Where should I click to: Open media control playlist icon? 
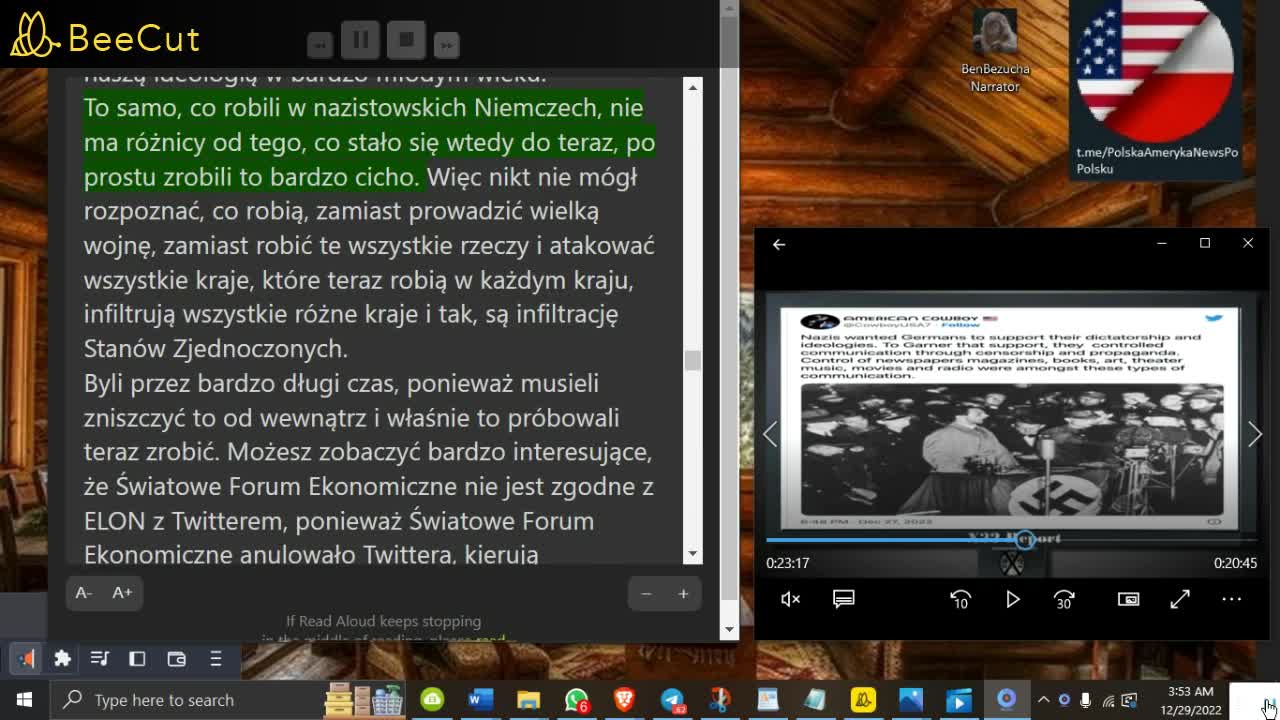tap(99, 658)
